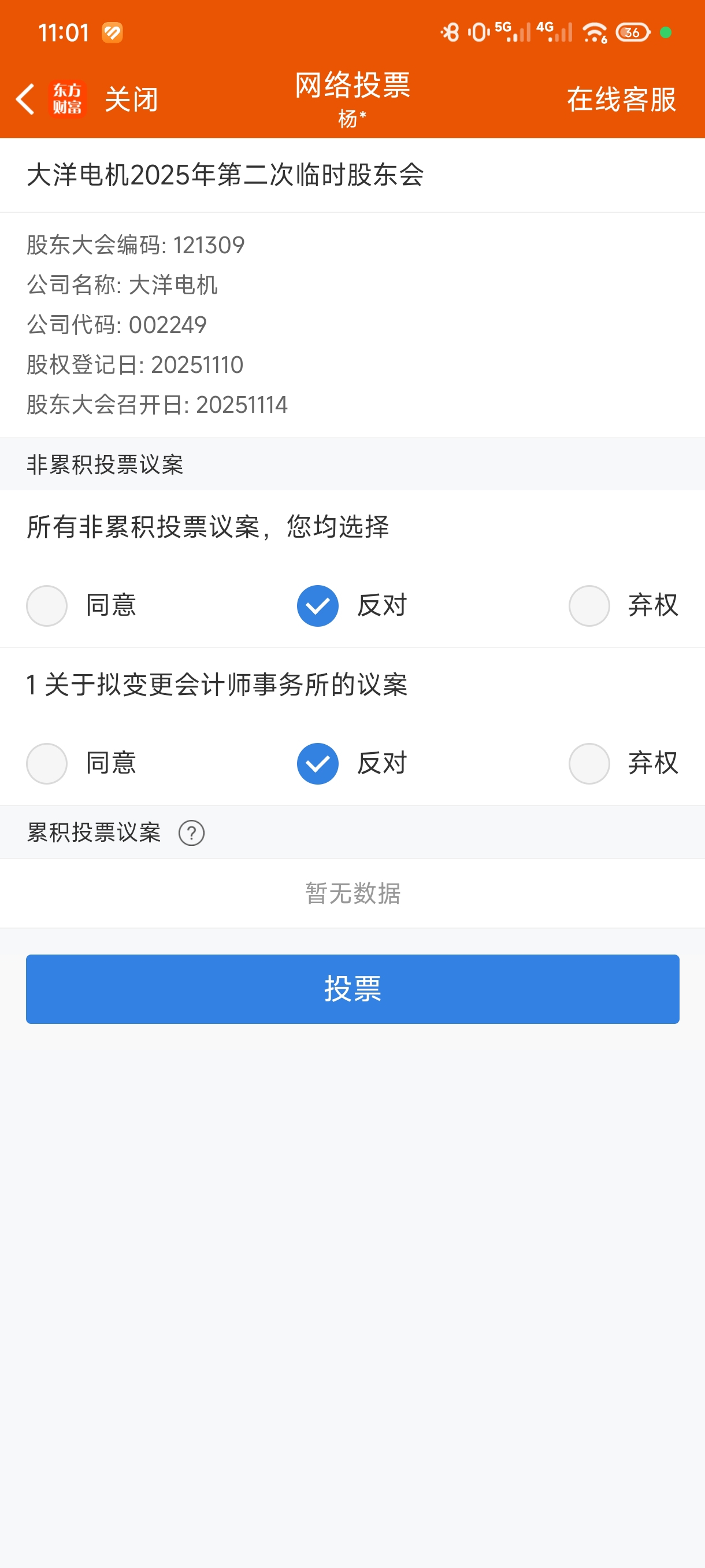This screenshot has height=1568, width=705.
Task: Tap the 大洋电机2025年第二次临时股东会 heading
Action: point(225,175)
